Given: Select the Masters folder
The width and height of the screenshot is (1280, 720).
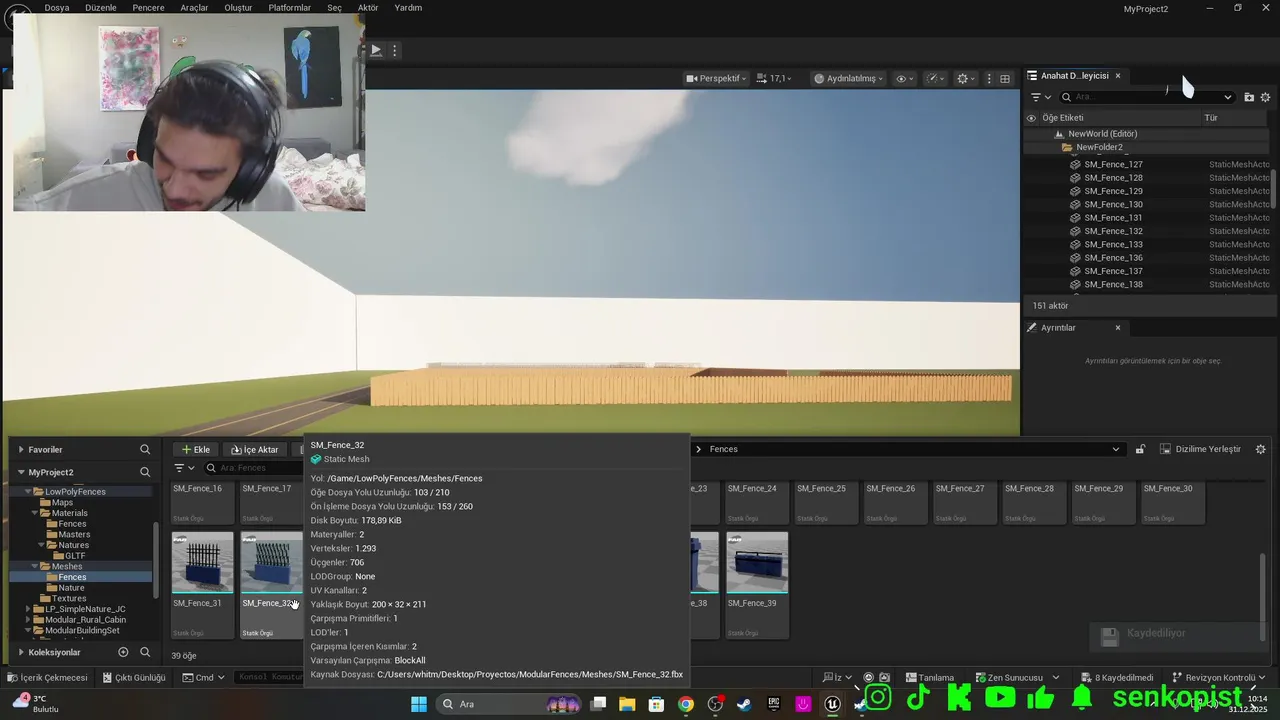Looking at the screenshot, I should [x=74, y=535].
